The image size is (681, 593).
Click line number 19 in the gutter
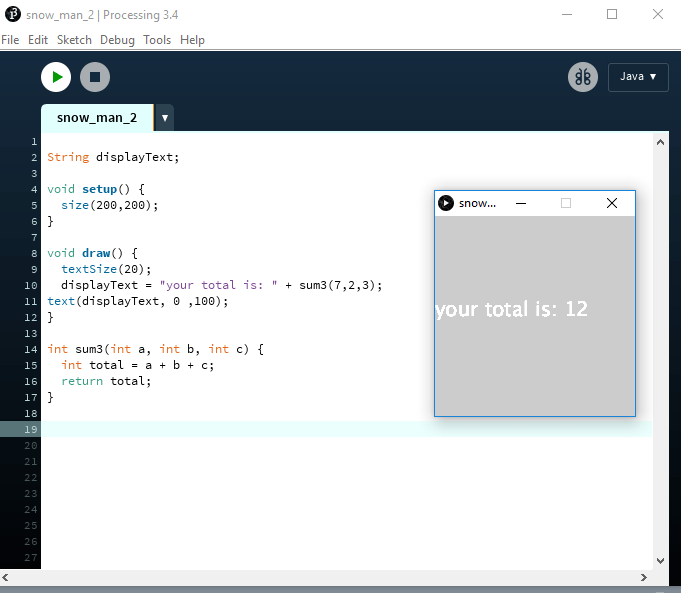tap(30, 429)
